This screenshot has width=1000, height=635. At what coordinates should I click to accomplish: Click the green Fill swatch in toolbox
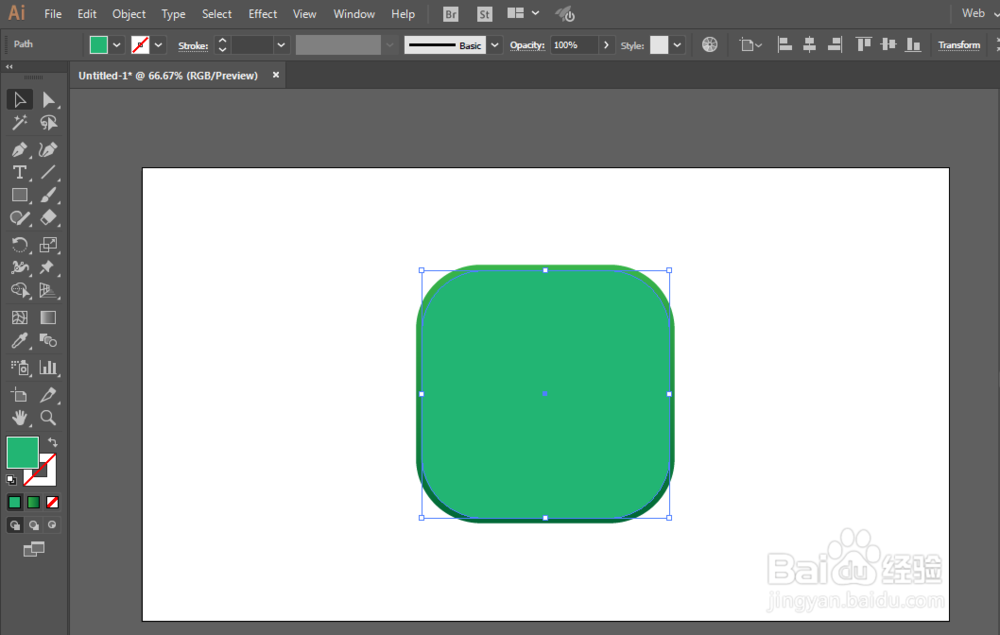point(22,453)
